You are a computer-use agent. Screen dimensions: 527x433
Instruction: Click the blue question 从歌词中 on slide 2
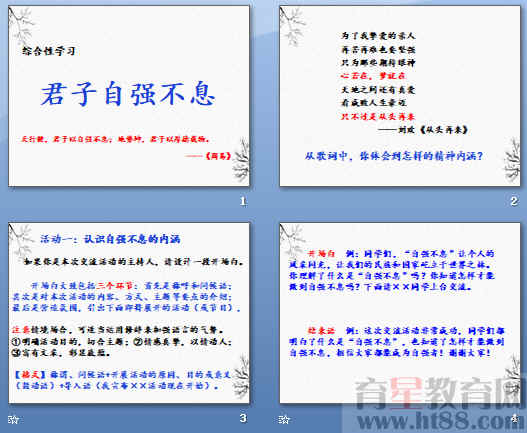click(394, 156)
